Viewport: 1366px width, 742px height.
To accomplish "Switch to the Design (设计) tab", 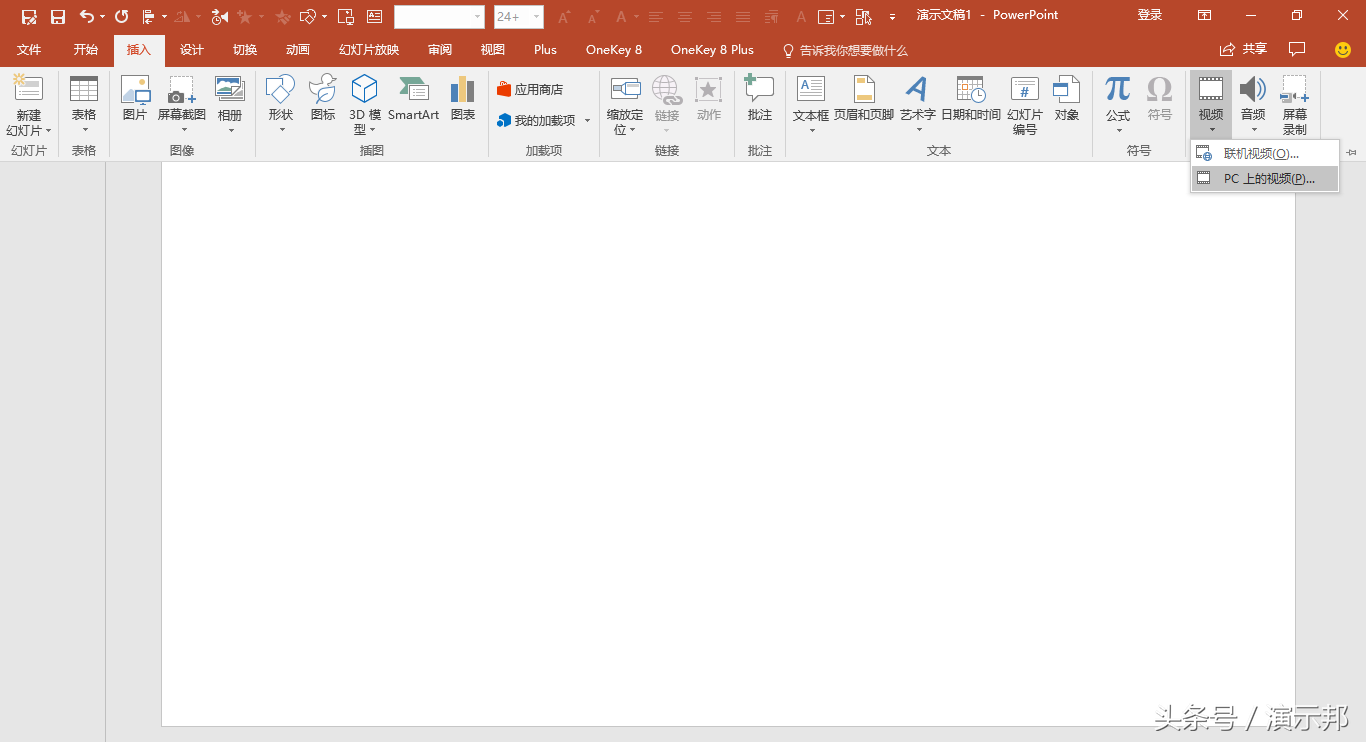I will [192, 50].
